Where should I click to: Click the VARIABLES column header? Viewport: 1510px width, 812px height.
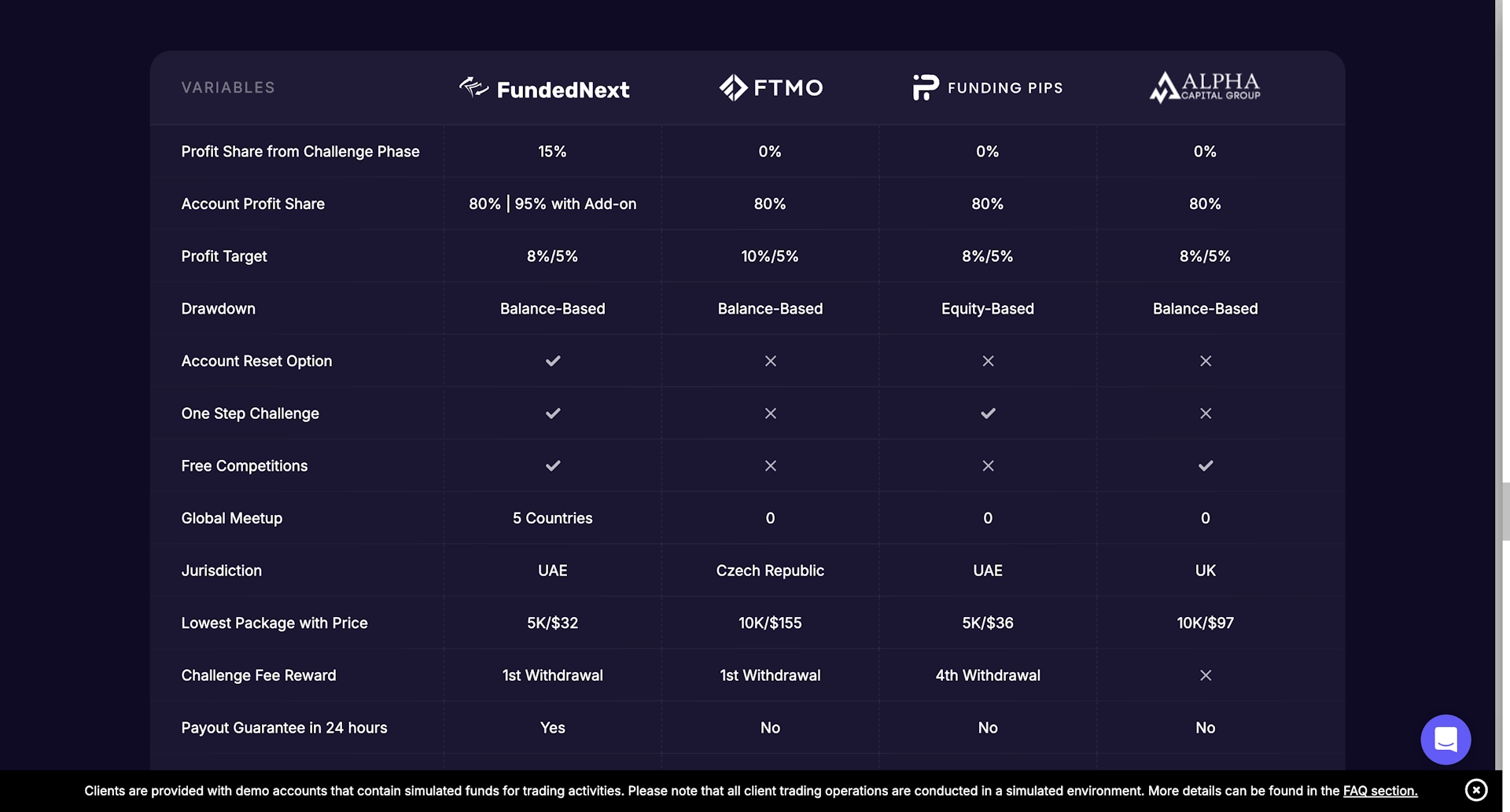(x=228, y=87)
